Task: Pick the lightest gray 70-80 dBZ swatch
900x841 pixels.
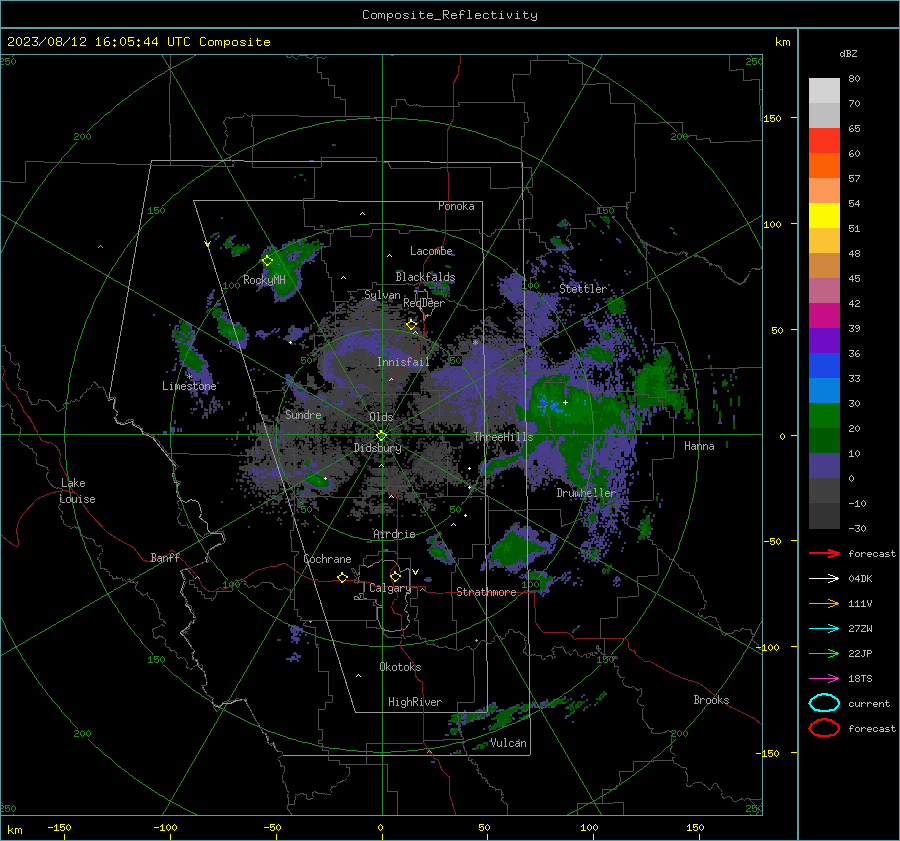Action: (824, 91)
